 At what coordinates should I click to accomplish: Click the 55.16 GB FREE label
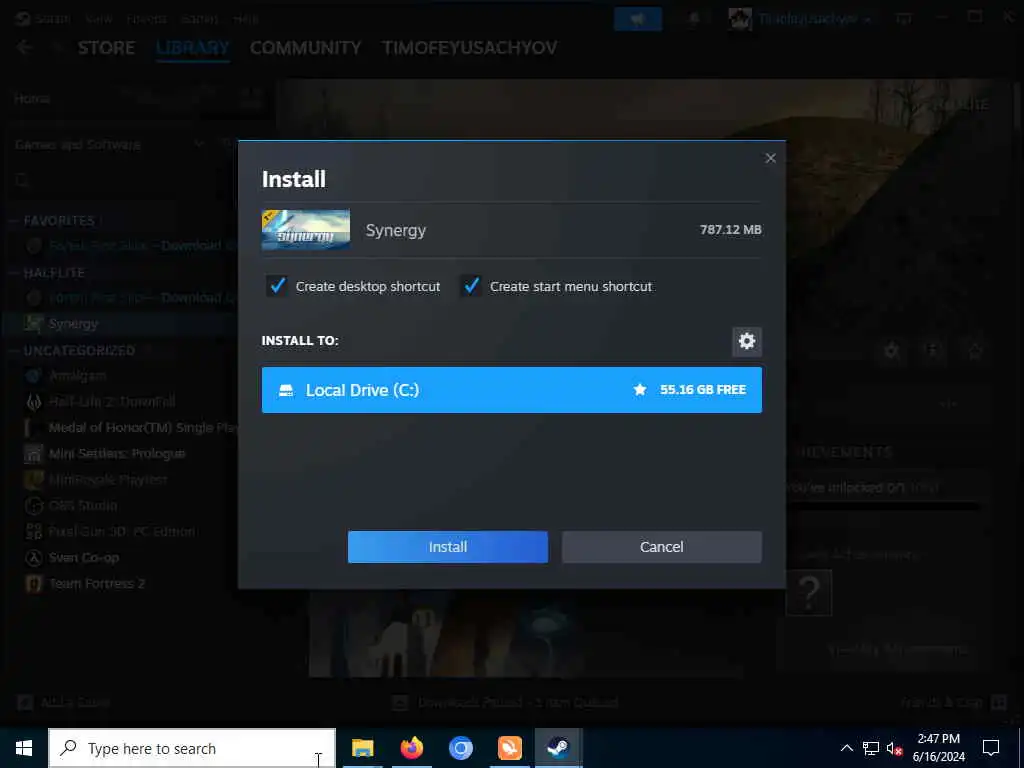click(x=703, y=390)
